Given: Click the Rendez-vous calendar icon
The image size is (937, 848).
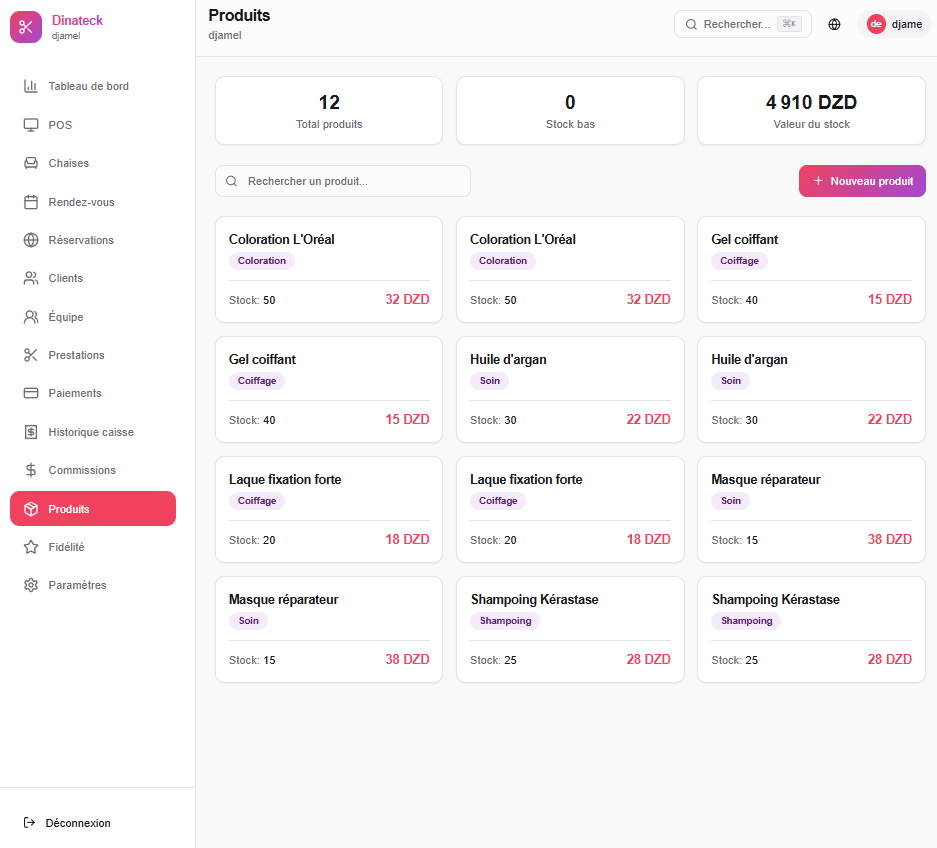Looking at the screenshot, I should pos(30,202).
